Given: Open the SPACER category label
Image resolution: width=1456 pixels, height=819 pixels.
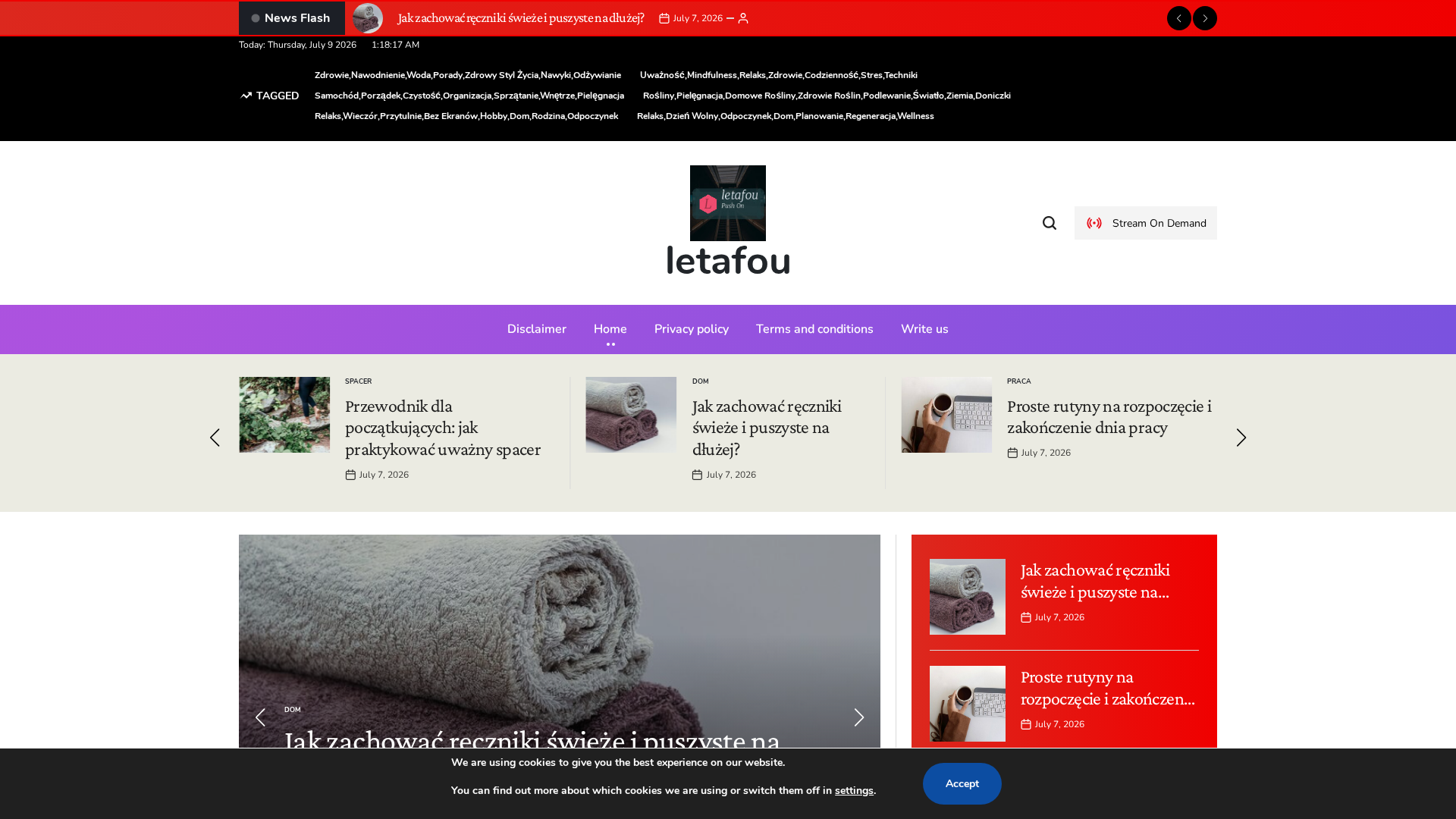Looking at the screenshot, I should [x=358, y=381].
